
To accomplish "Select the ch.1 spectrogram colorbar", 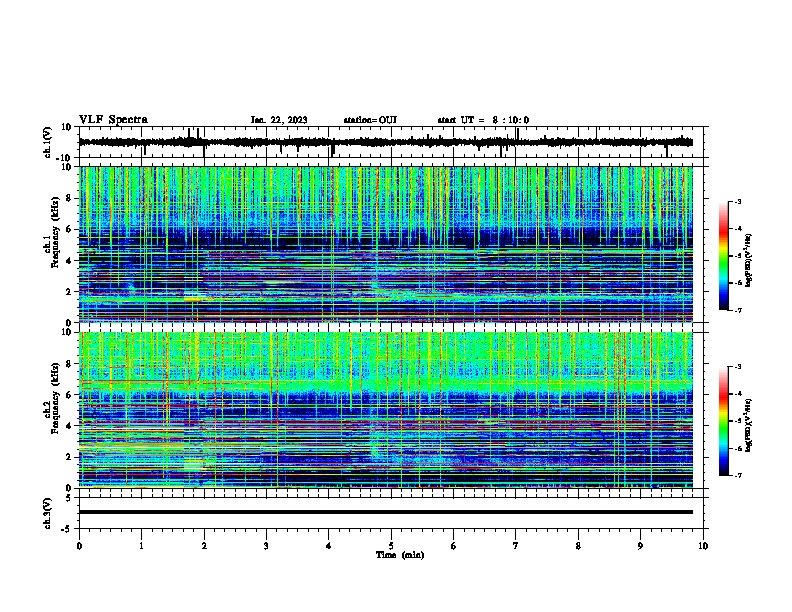I will point(723,256).
